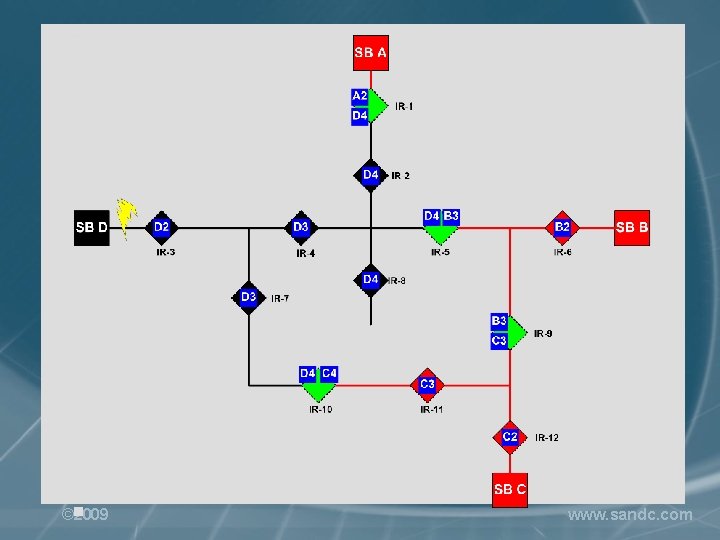Click the IR-7 text label

280,298
